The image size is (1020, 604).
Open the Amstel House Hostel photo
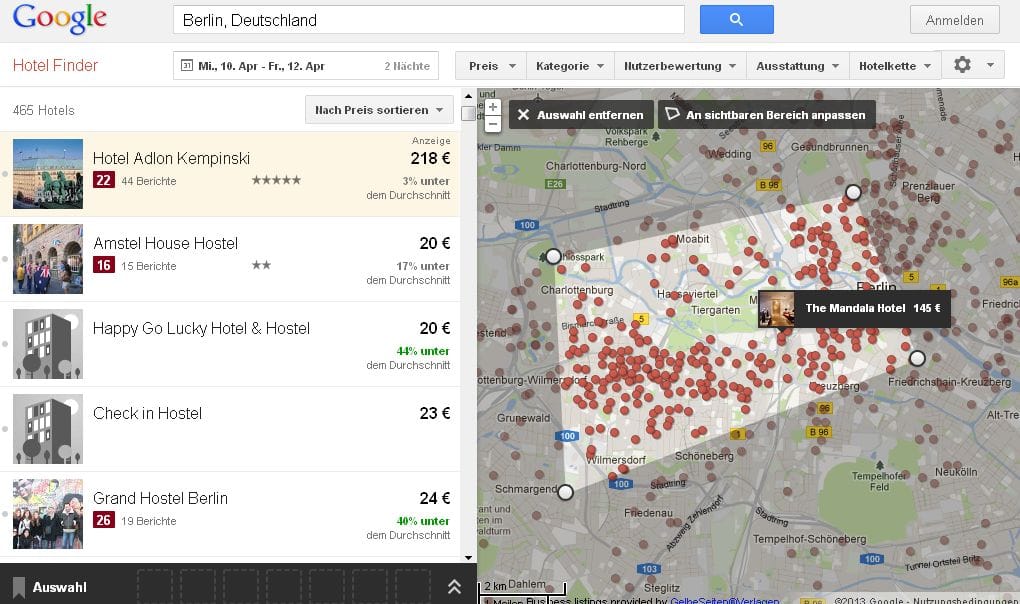tap(48, 259)
